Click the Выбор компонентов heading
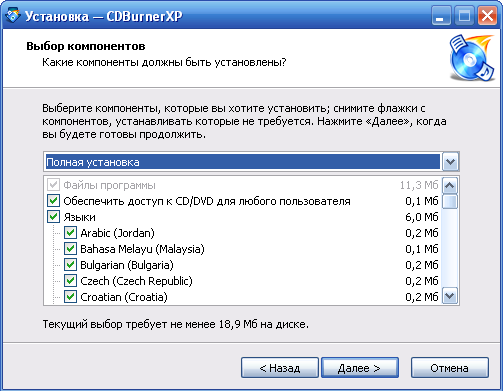Screen dimensions: 504x391 pyautogui.click(x=86, y=46)
